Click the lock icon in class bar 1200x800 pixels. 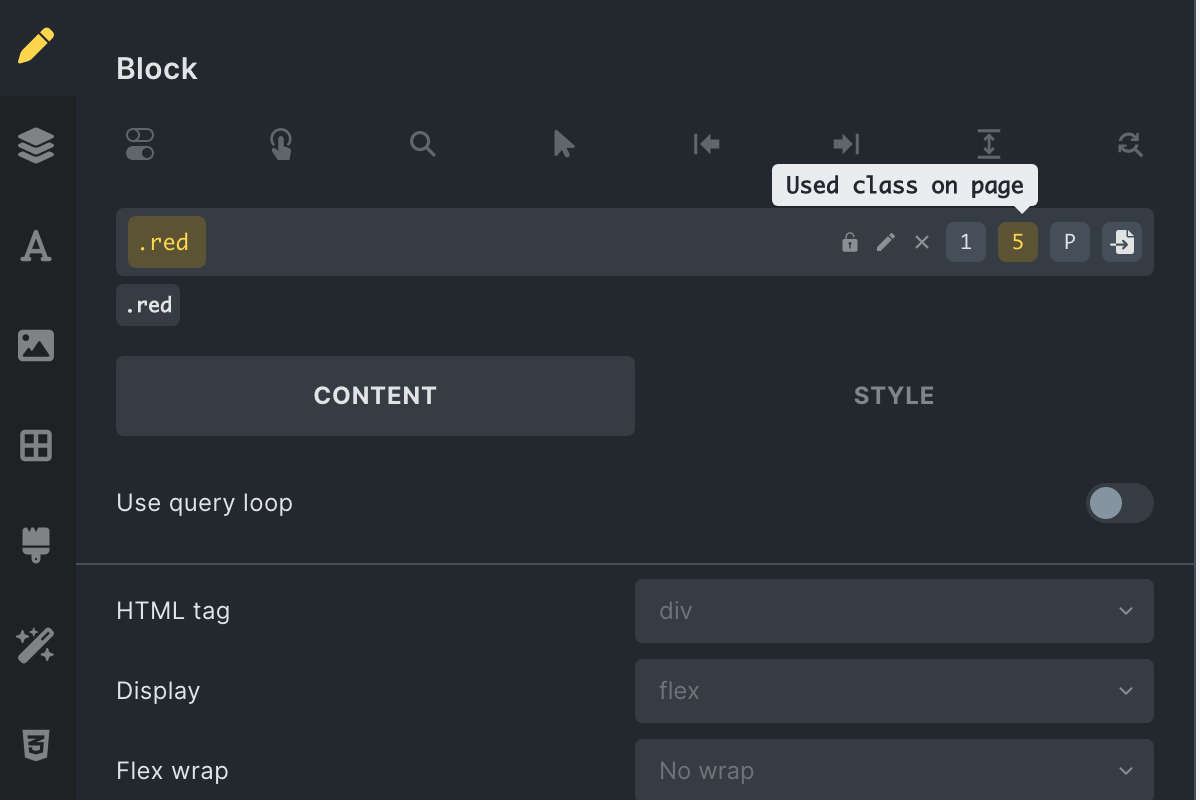(x=849, y=242)
